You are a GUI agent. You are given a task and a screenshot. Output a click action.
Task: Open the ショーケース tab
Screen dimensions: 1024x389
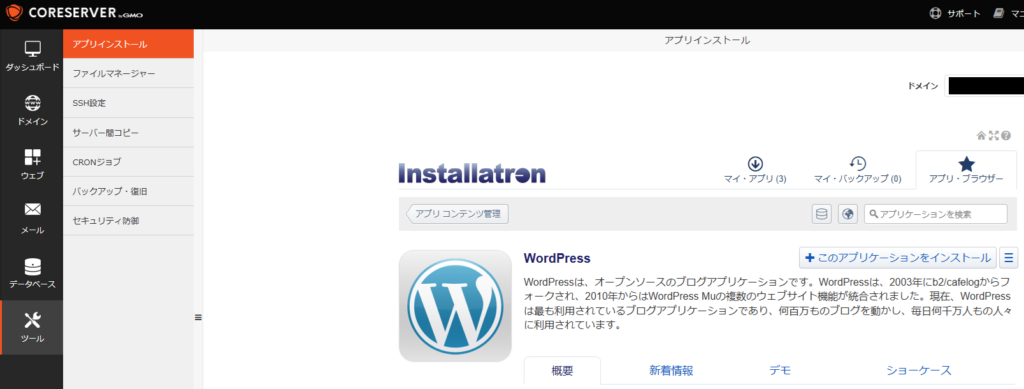pos(918,371)
